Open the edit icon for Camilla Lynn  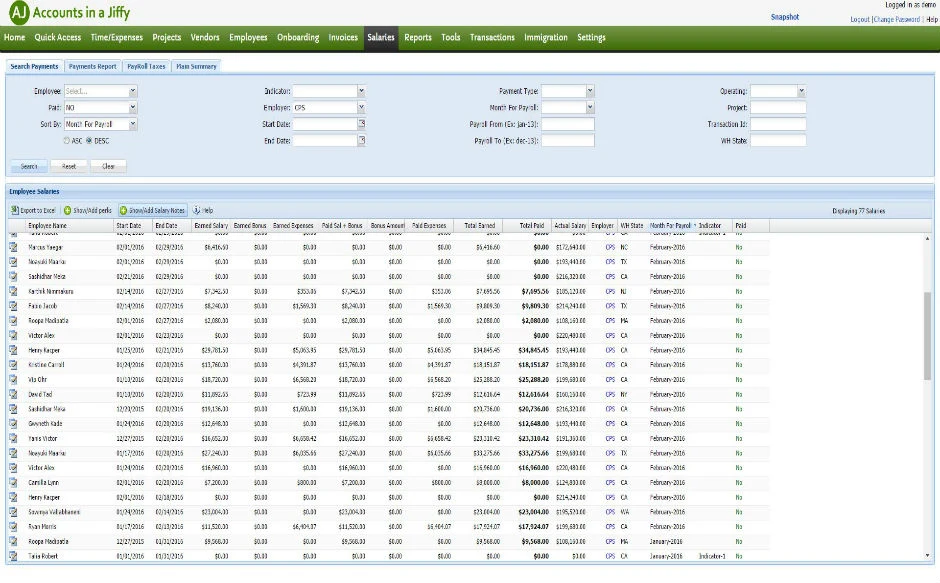tap(13, 482)
